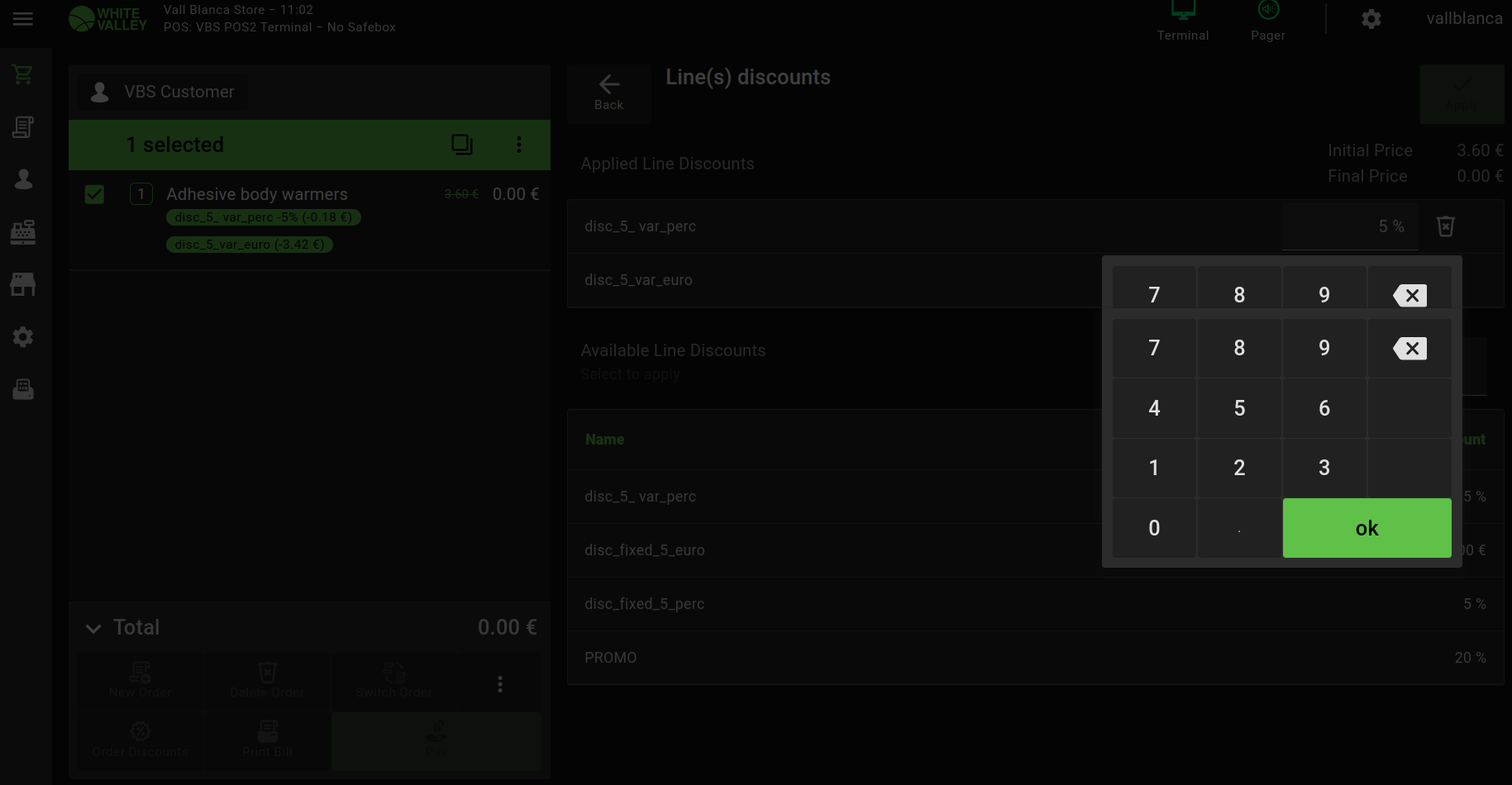Tap keypad digit 3

pyautogui.click(x=1324, y=468)
